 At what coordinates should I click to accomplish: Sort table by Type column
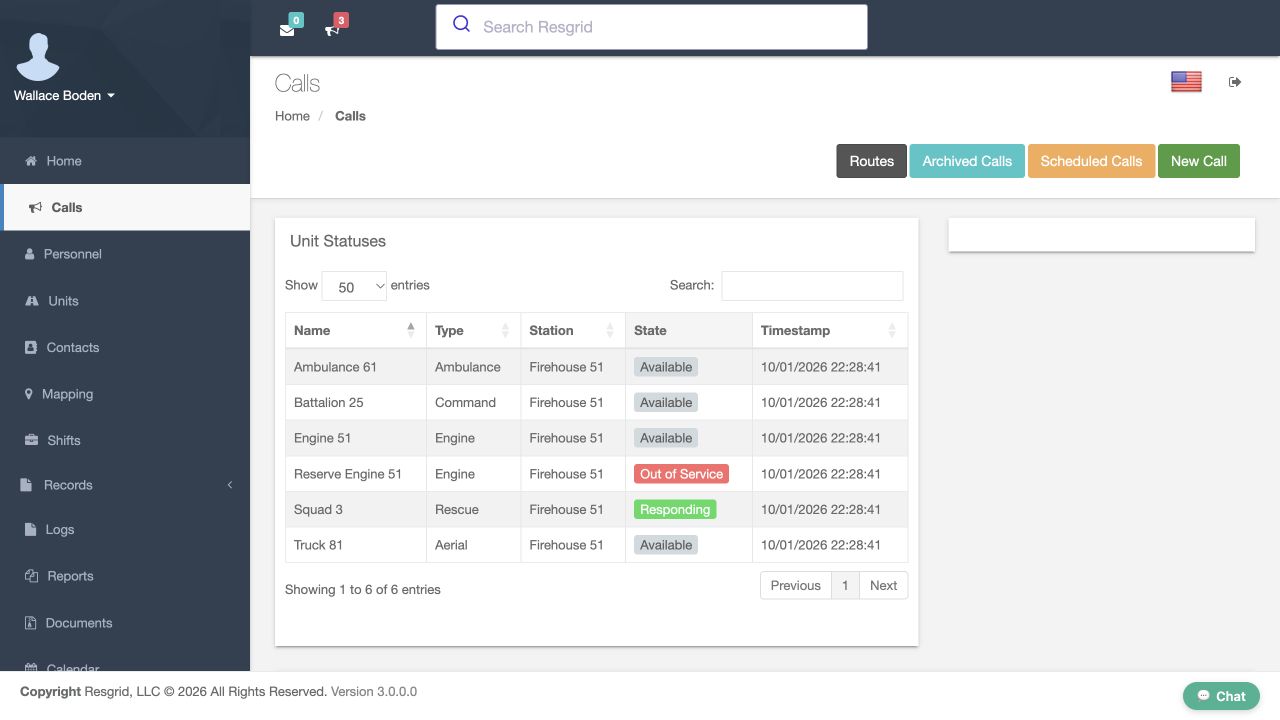[x=474, y=330]
